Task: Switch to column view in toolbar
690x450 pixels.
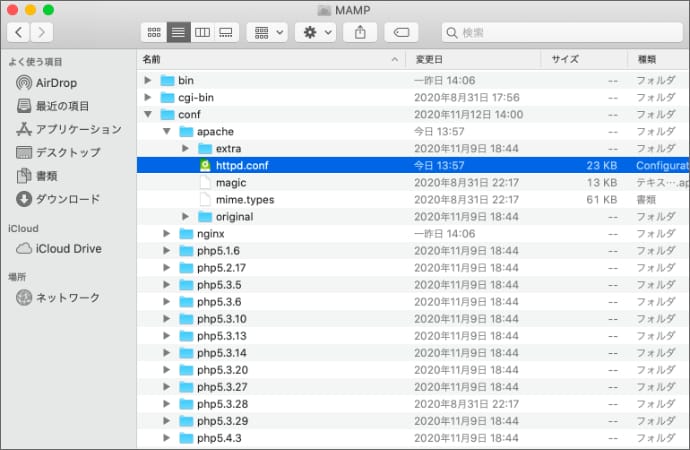Action: pyautogui.click(x=202, y=32)
